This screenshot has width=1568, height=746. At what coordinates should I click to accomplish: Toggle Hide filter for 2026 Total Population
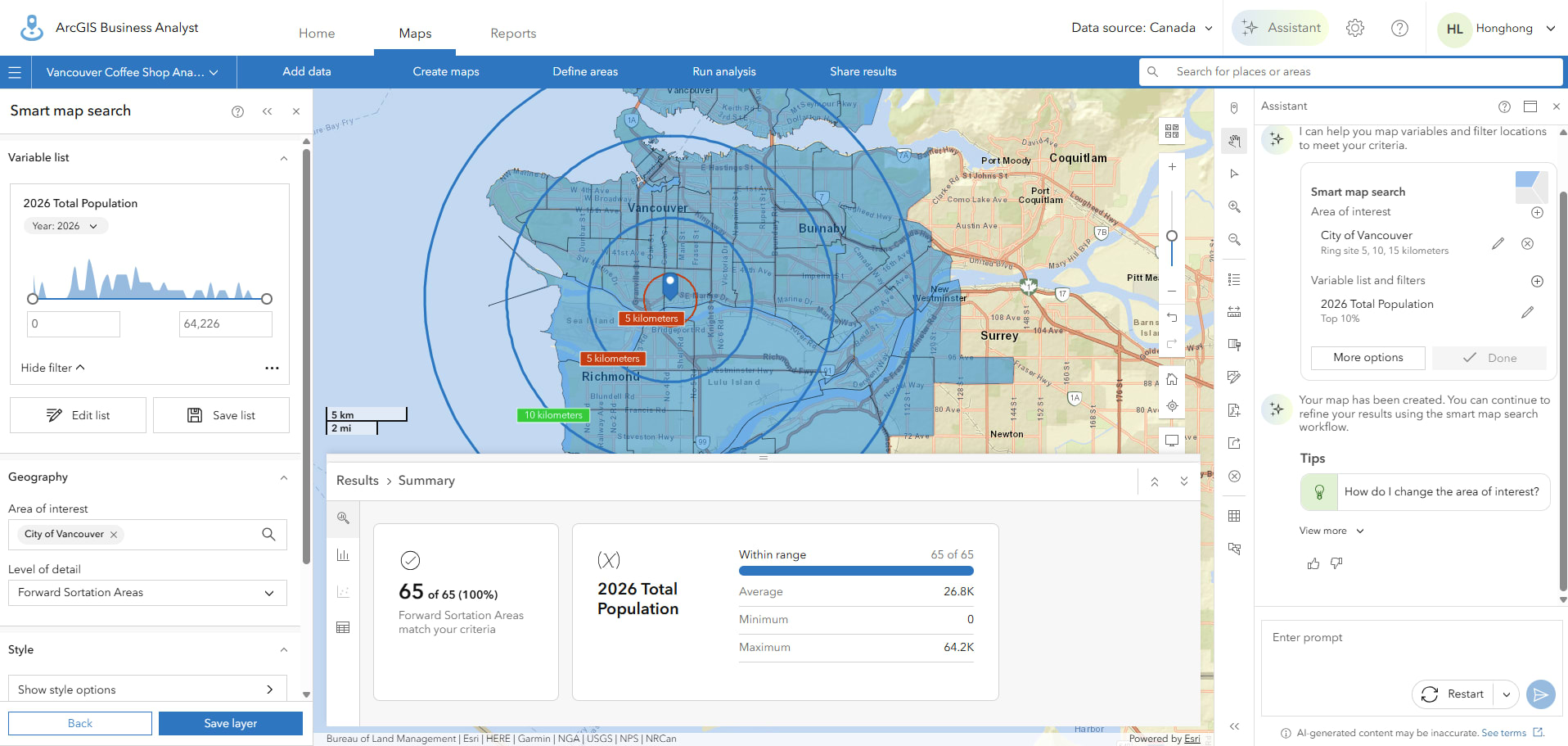click(x=52, y=368)
